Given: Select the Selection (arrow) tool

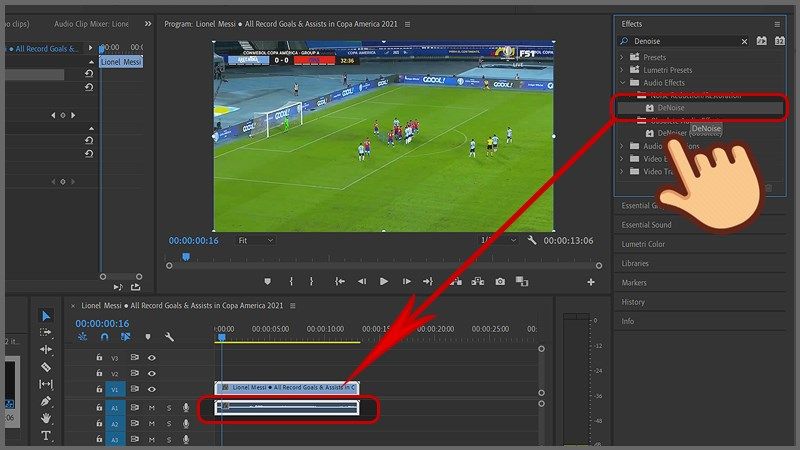Looking at the screenshot, I should pyautogui.click(x=46, y=316).
